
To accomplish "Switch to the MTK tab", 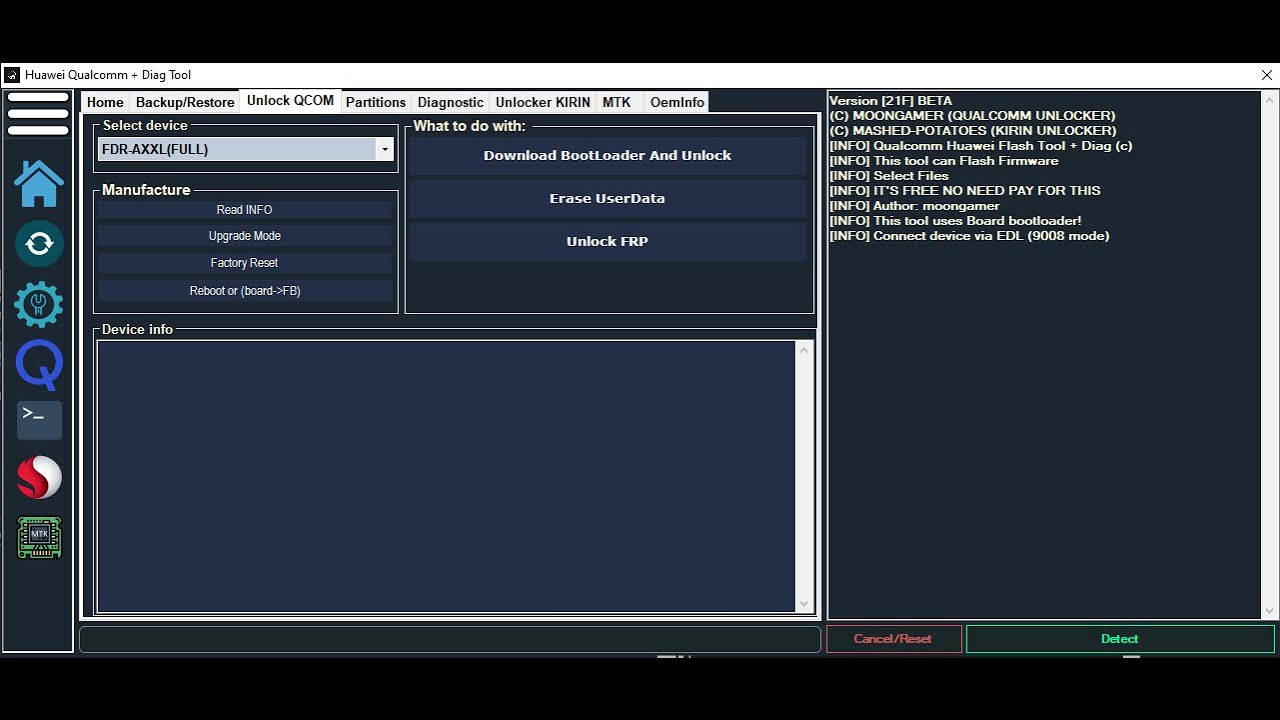I will coord(617,102).
